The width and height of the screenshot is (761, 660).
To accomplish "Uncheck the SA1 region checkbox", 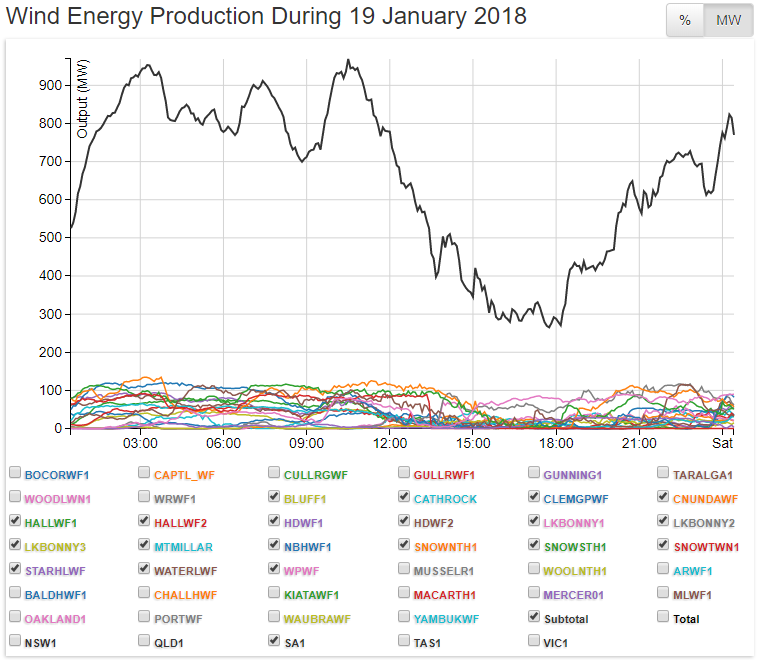I will 275,641.
